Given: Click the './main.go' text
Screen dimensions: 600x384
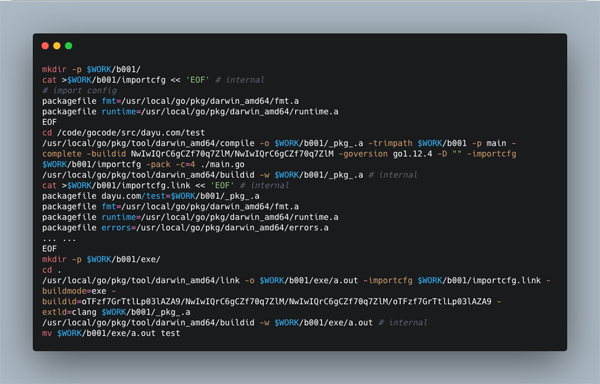Looking at the screenshot, I should click(222, 164).
